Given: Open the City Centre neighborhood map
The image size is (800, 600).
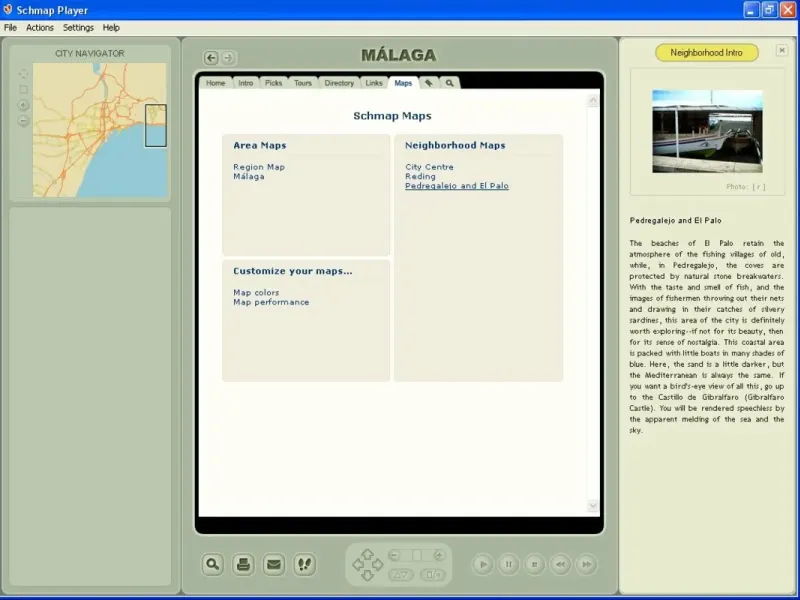Looking at the screenshot, I should tap(430, 167).
